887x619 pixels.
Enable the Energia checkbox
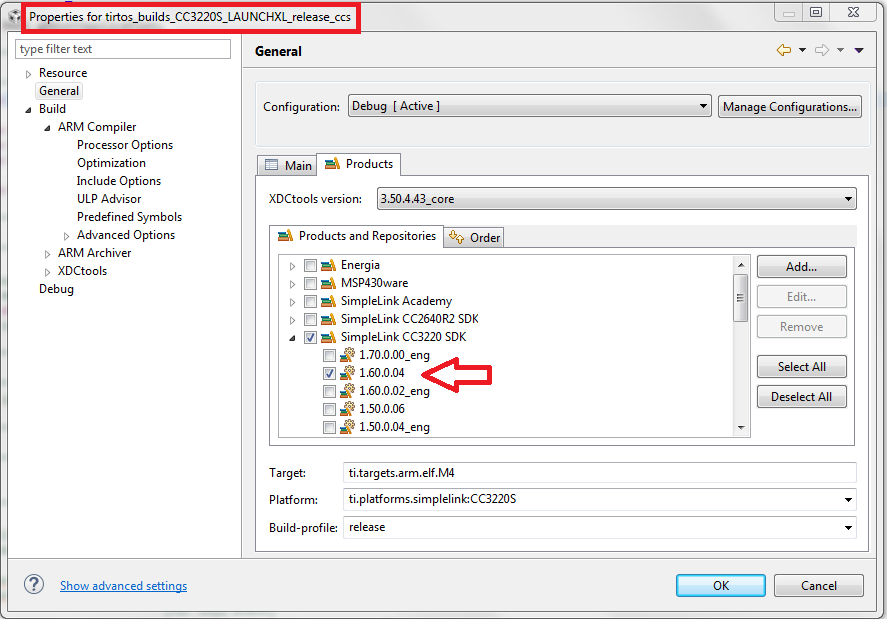tap(310, 265)
